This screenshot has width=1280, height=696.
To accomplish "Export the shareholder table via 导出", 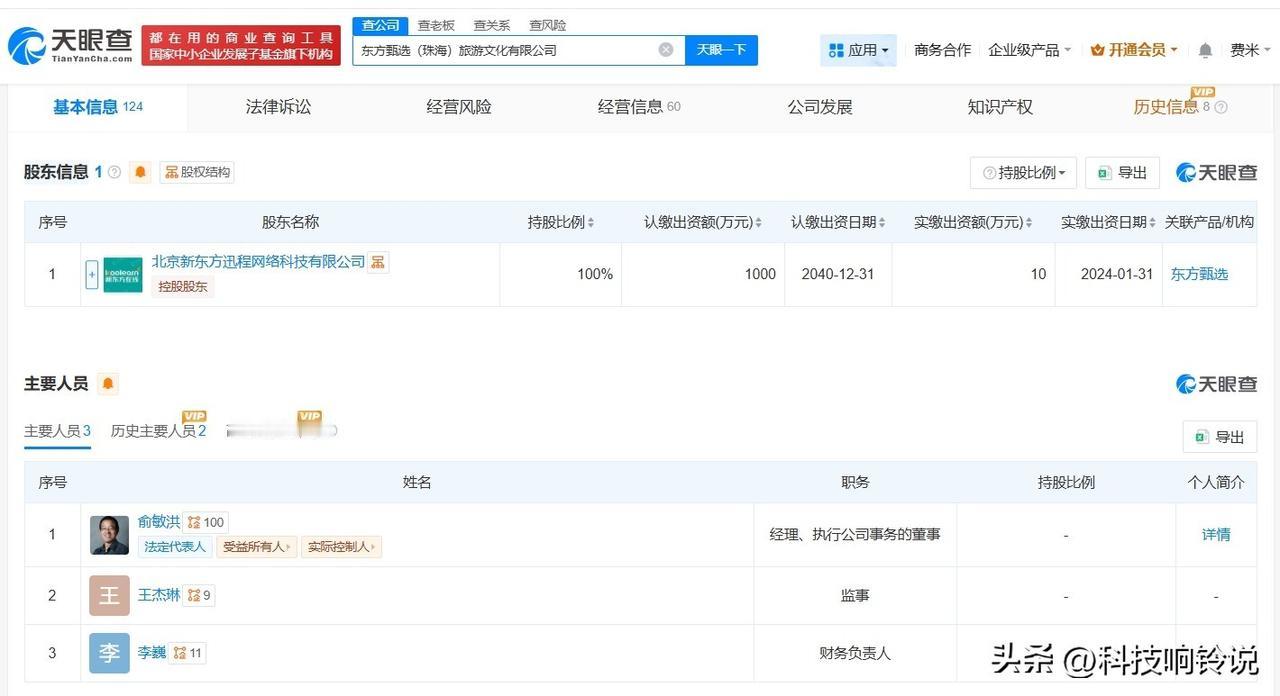I will (x=1122, y=173).
